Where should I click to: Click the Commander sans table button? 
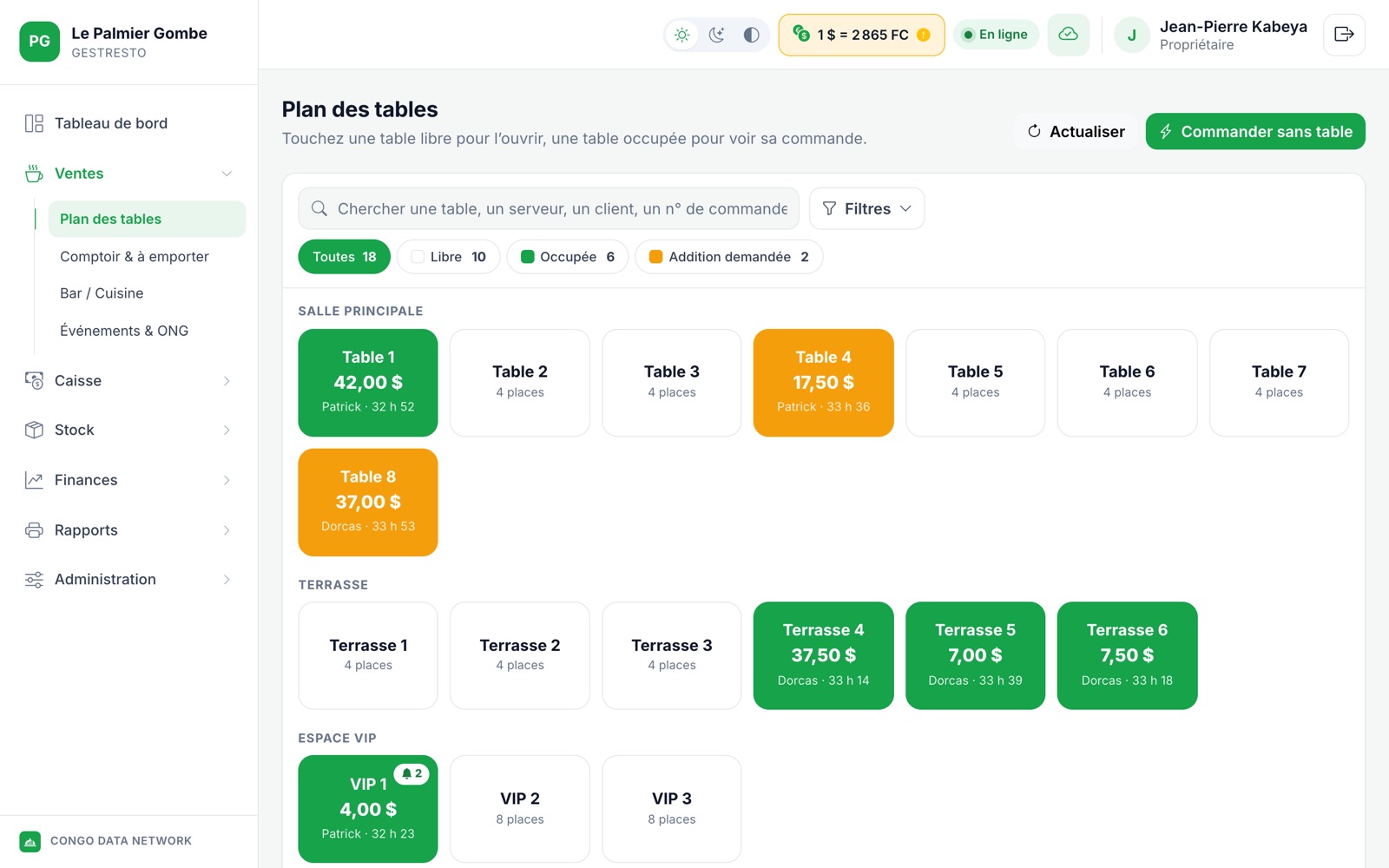tap(1255, 131)
